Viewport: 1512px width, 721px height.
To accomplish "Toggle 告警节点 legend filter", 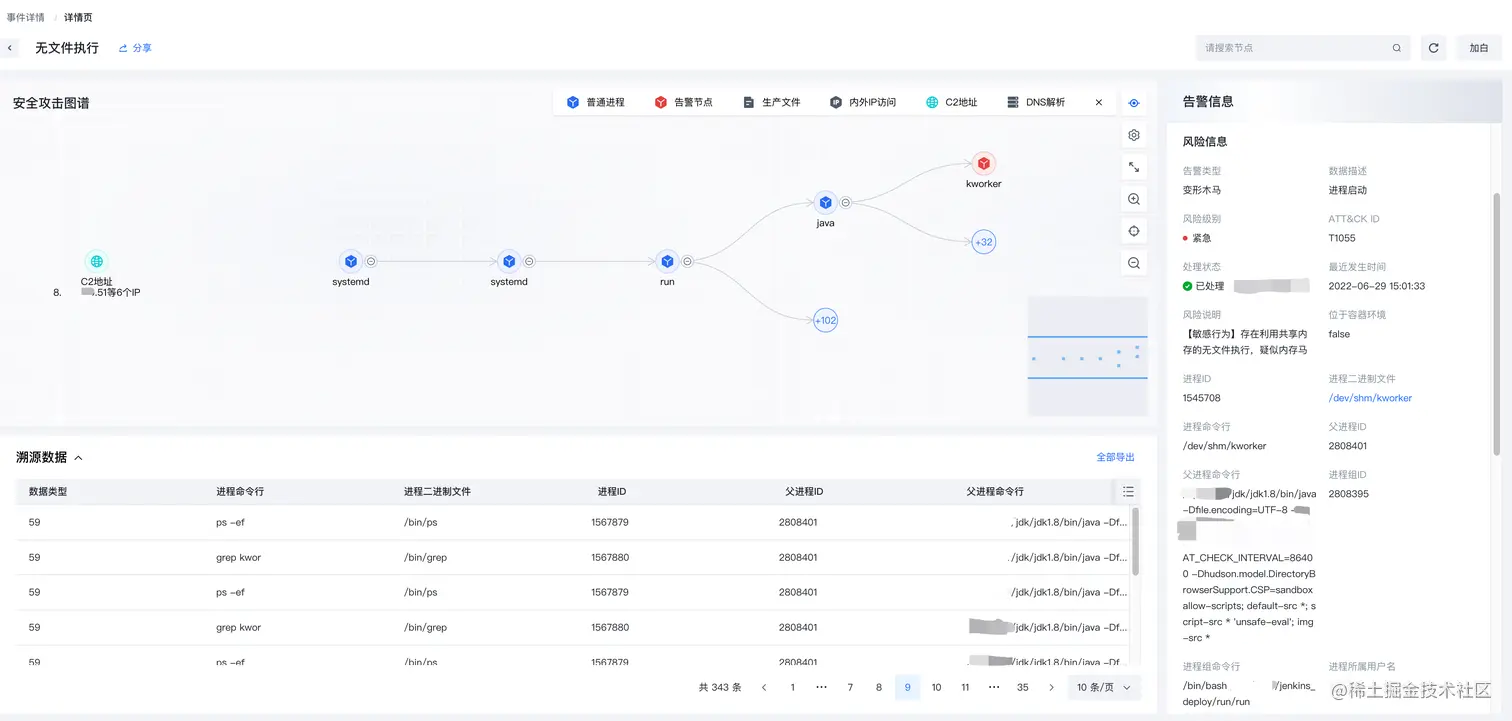I will coord(683,102).
